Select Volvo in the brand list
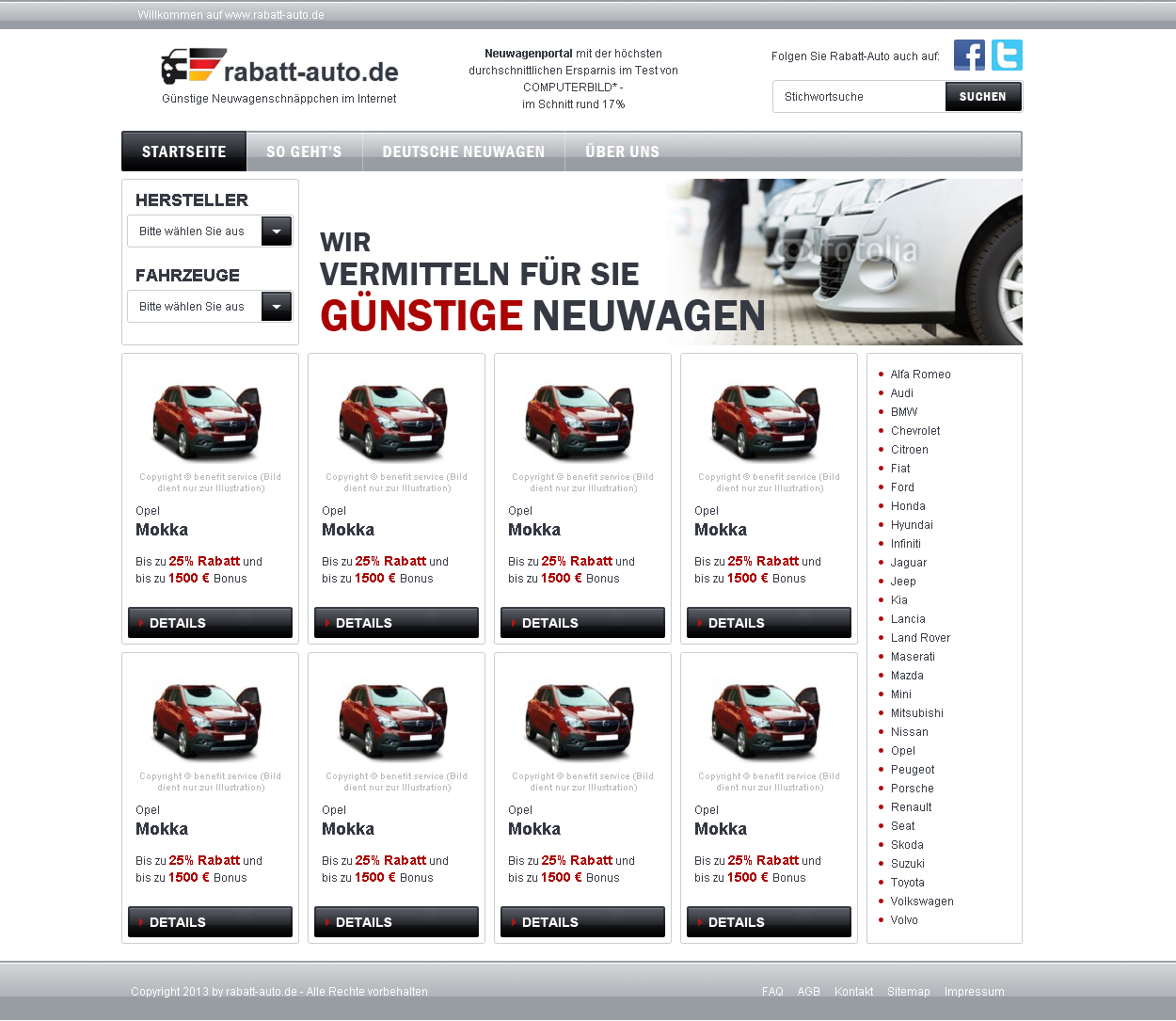 [904, 920]
